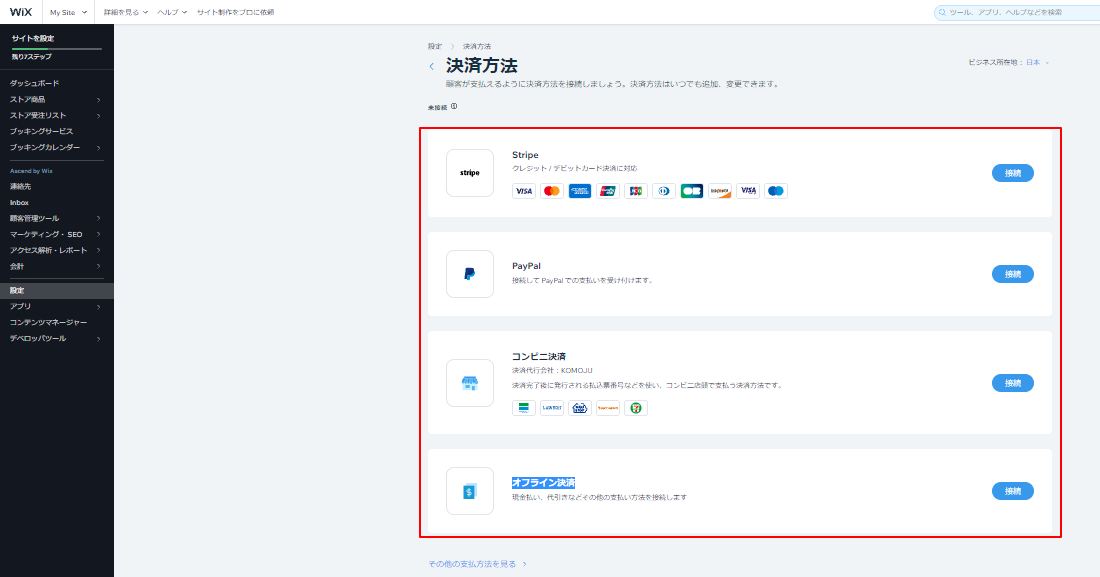Open the My Site dropdown
The image size is (1100, 577).
[x=68, y=12]
